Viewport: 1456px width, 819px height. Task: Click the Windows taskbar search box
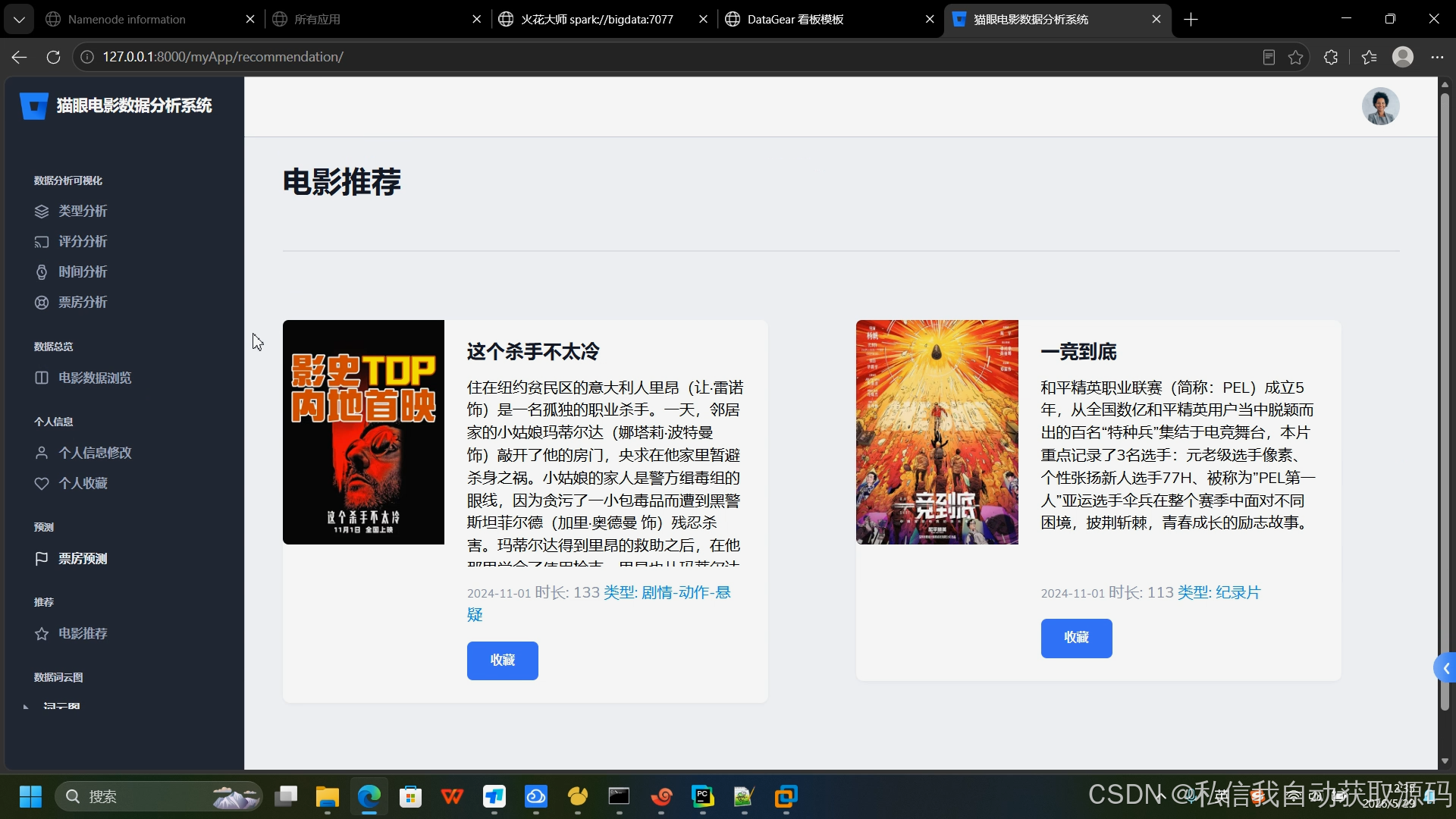(158, 797)
